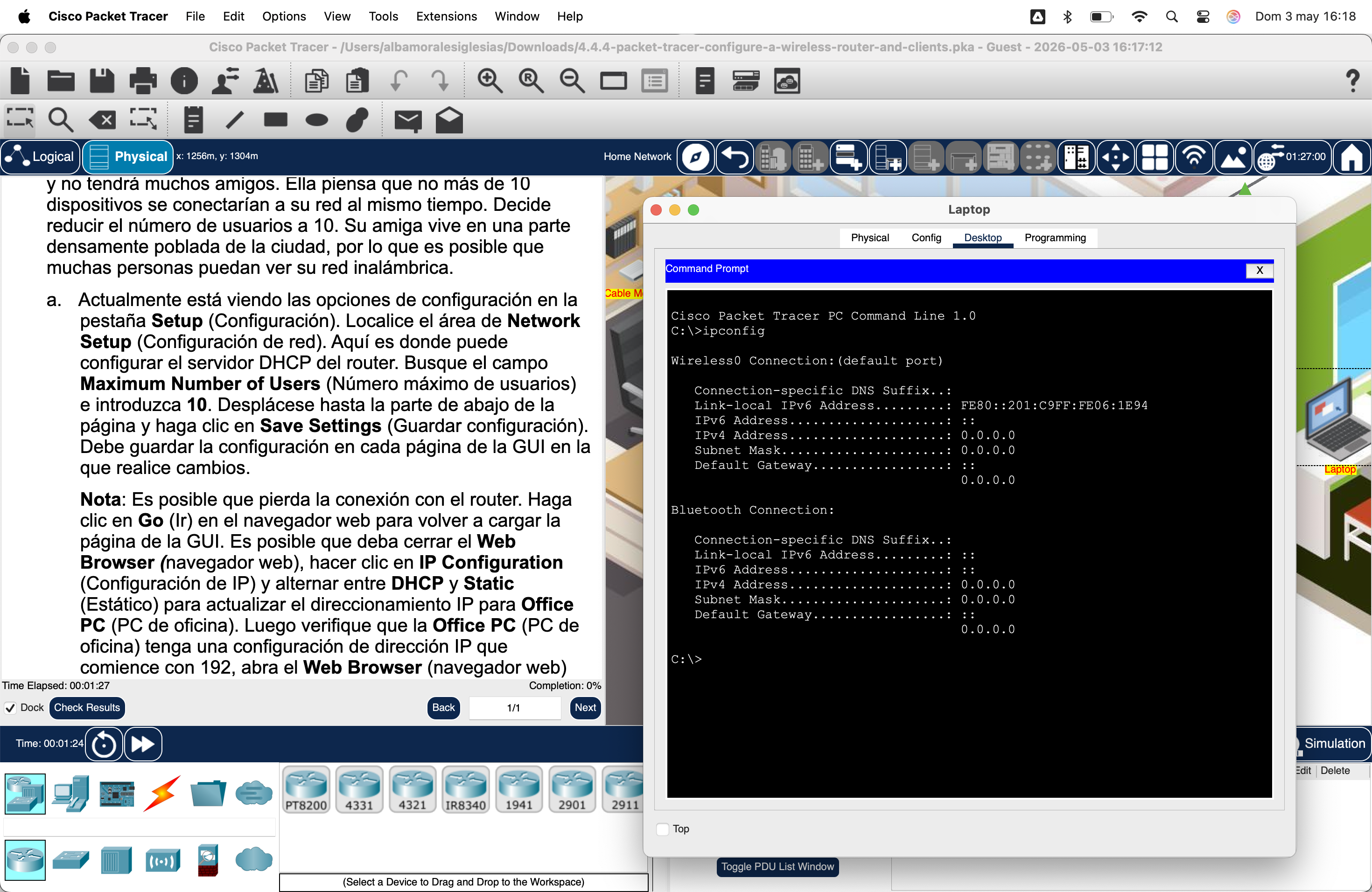
Task: Close the Command Prompt with X button
Action: [1259, 270]
